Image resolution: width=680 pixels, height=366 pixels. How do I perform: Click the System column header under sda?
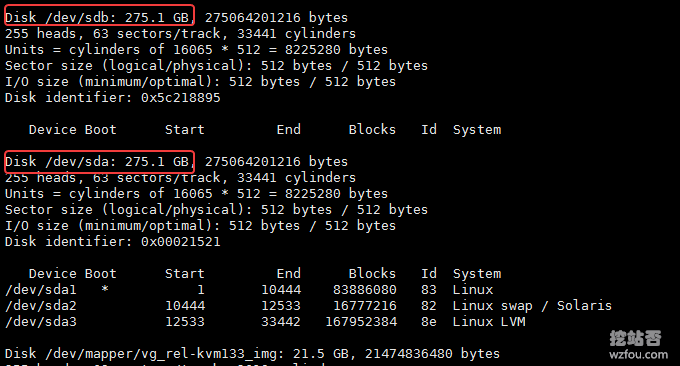pos(477,274)
